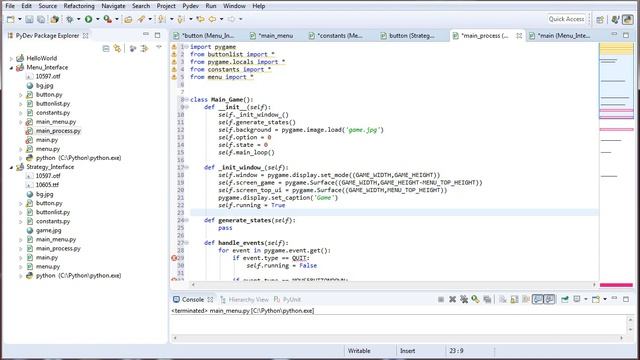This screenshot has height=360, width=640.
Task: Click the External Tools run icon
Action: [x=107, y=19]
